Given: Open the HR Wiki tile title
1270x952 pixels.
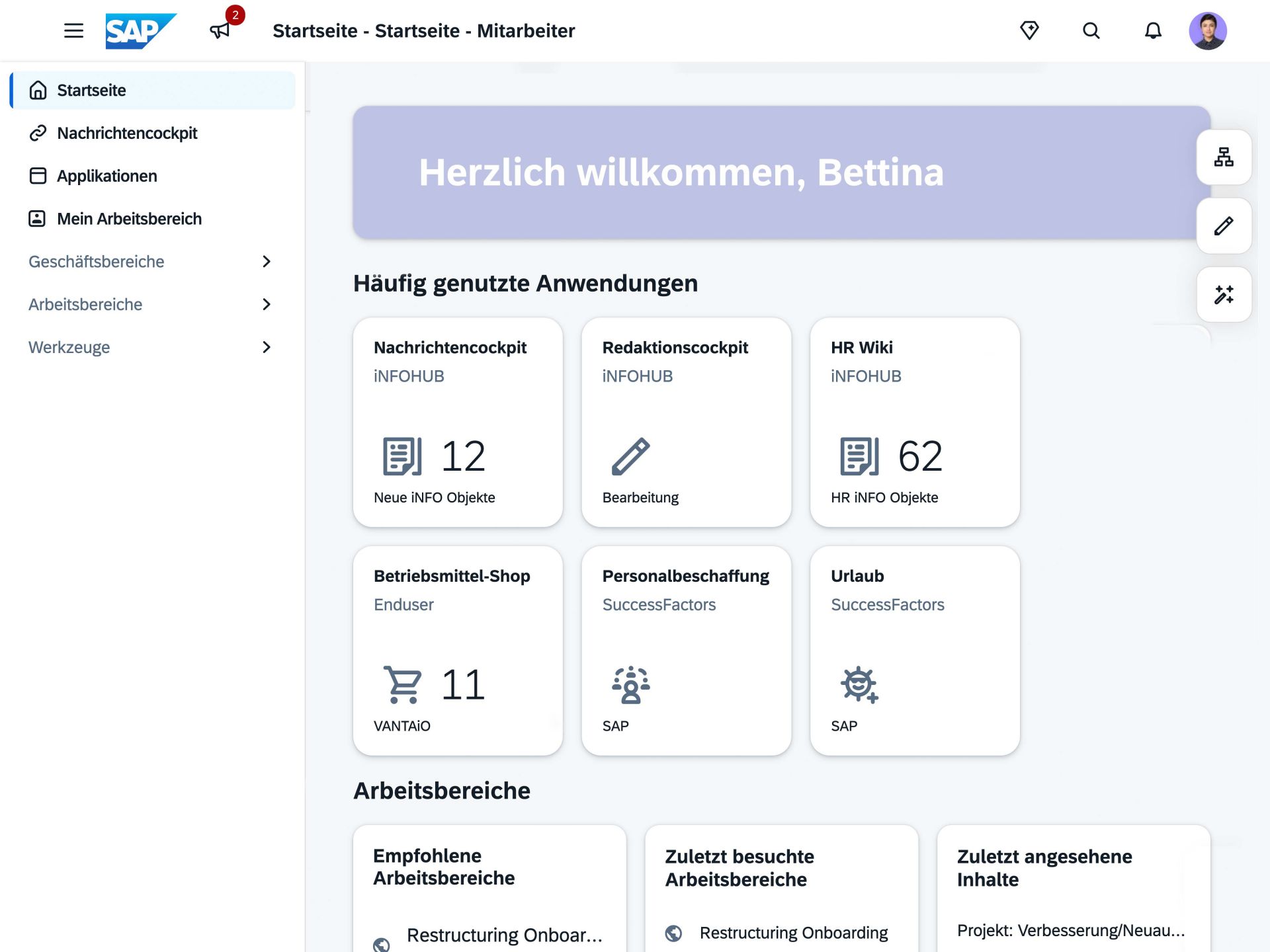Looking at the screenshot, I should (x=861, y=348).
